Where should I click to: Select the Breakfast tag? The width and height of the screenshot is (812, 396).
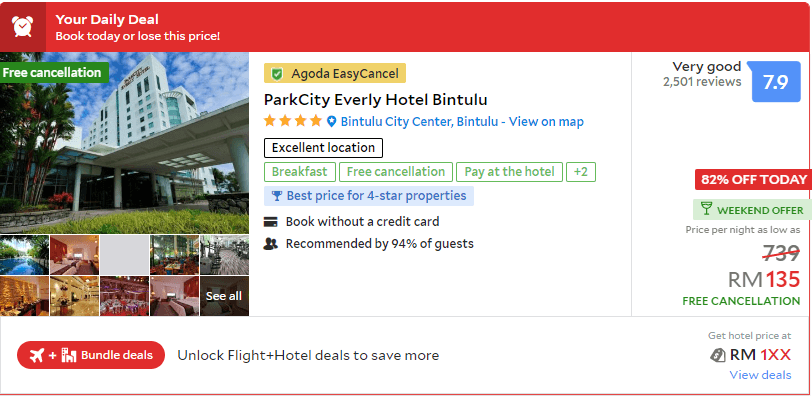pyautogui.click(x=300, y=172)
